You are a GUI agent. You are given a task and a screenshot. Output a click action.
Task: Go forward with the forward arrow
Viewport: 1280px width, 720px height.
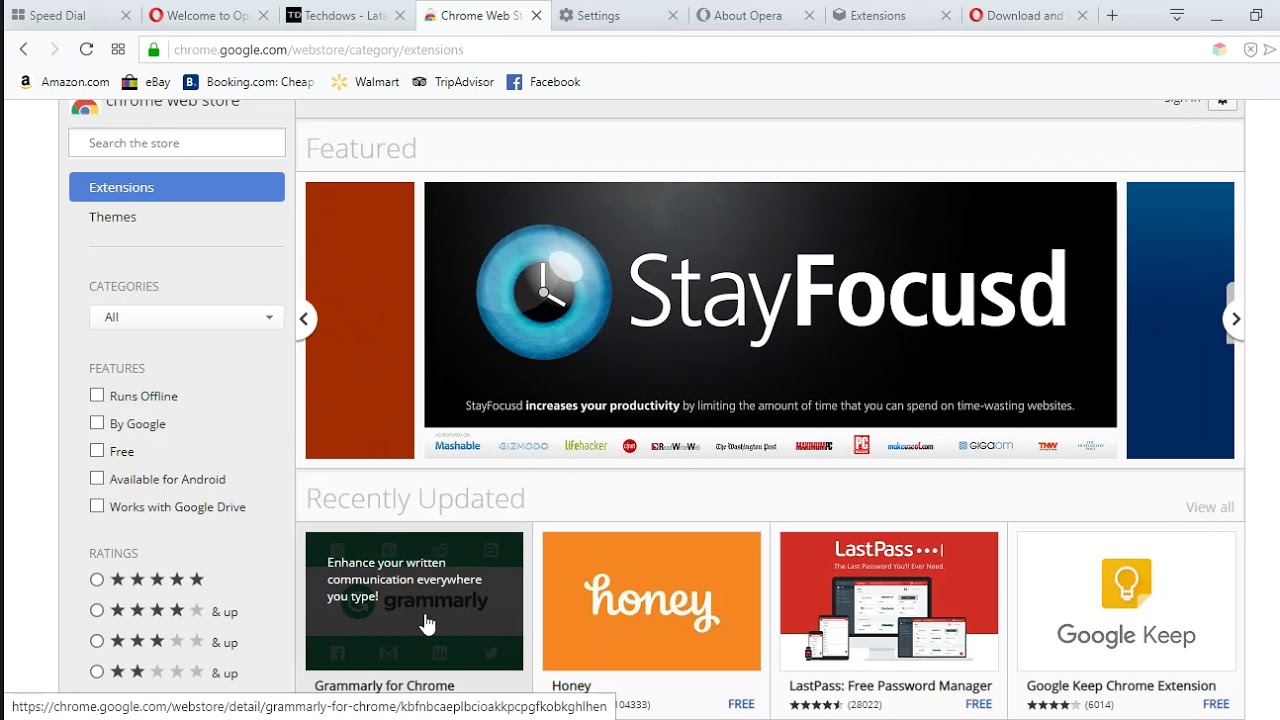tap(54, 49)
